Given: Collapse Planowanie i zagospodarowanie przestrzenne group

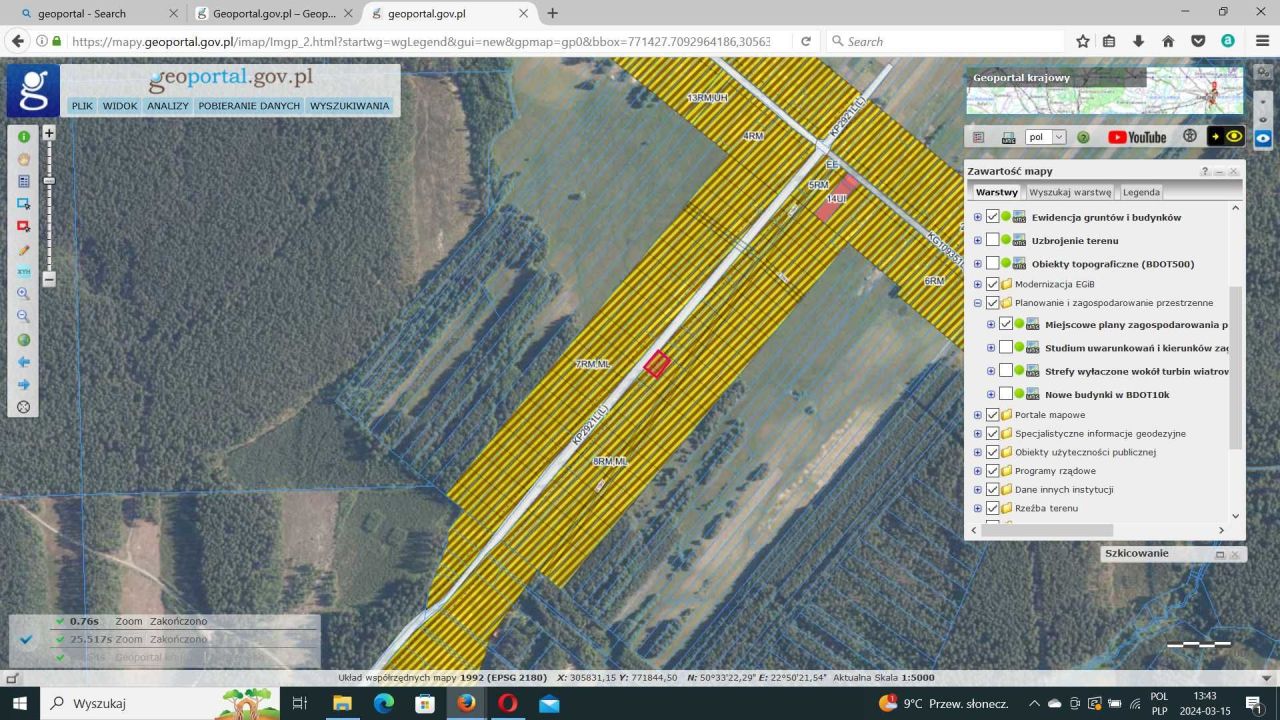Looking at the screenshot, I should coord(978,303).
